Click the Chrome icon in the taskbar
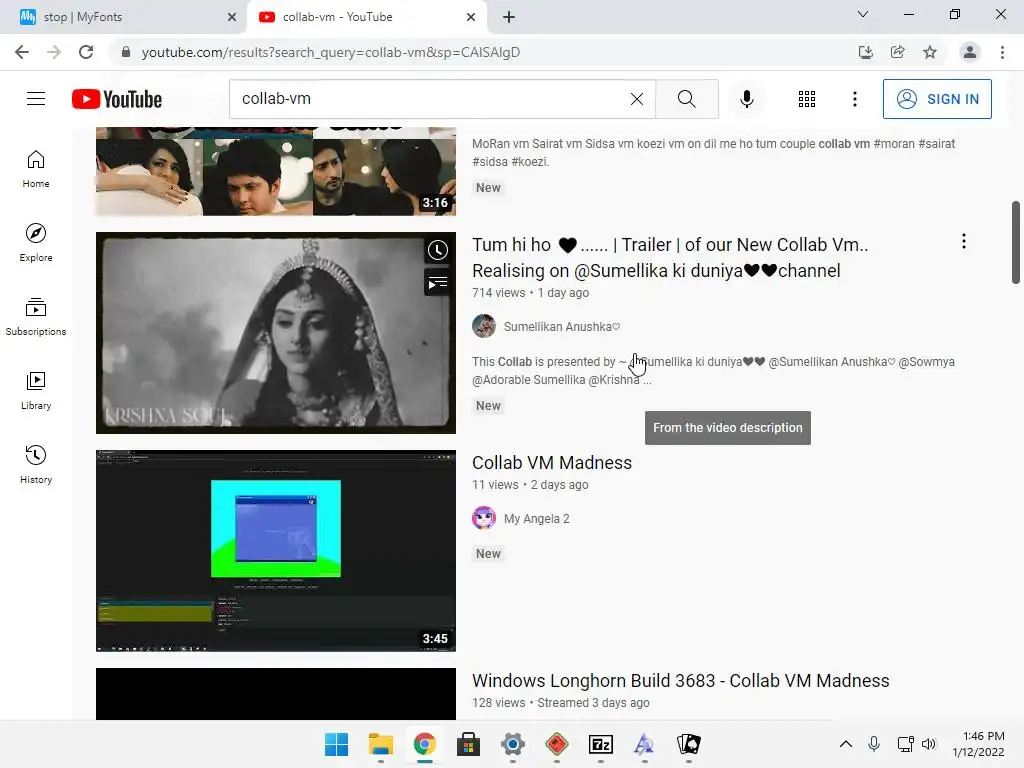Image resolution: width=1024 pixels, height=768 pixels. [x=424, y=744]
